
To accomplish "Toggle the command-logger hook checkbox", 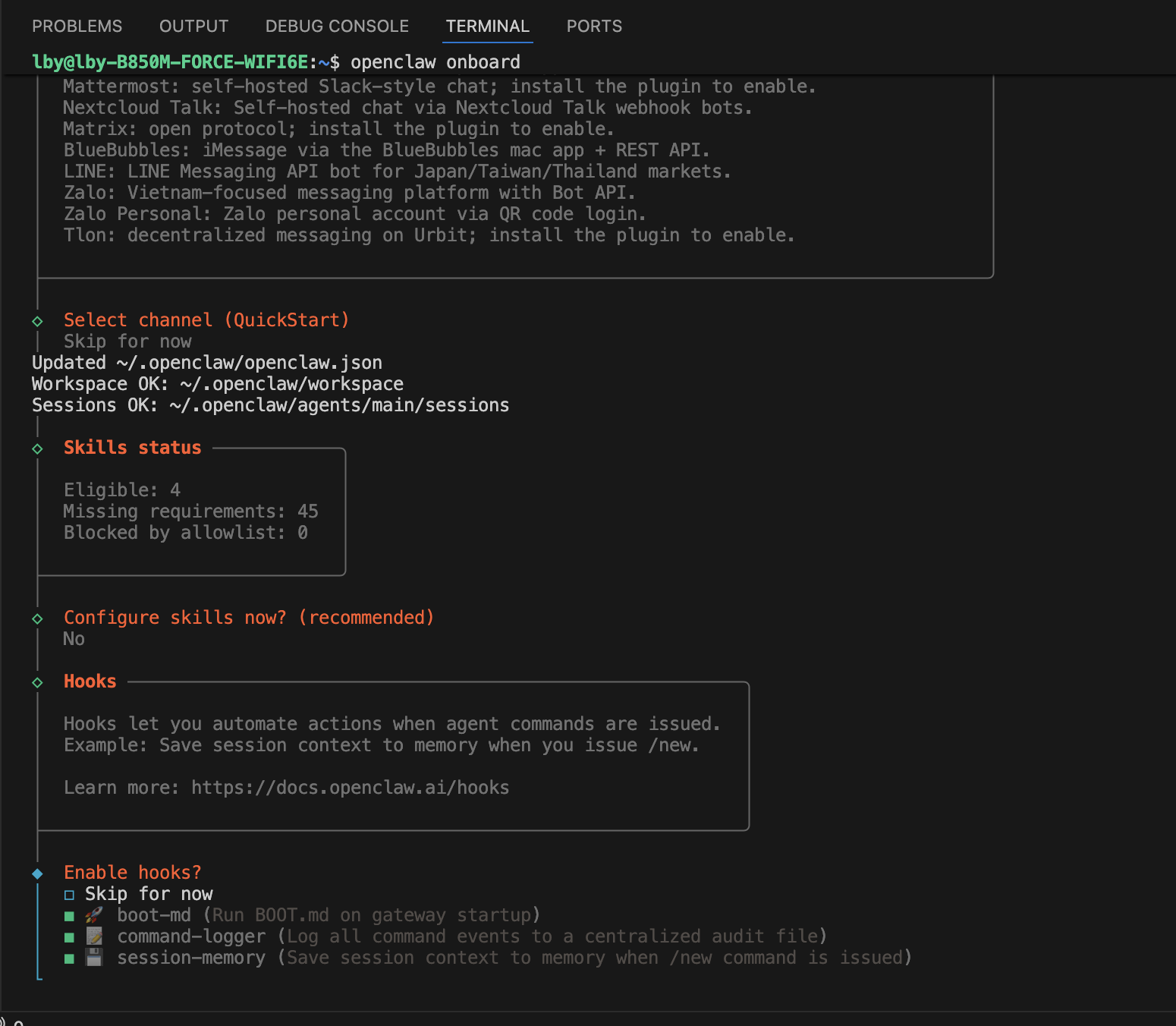I will (69, 937).
